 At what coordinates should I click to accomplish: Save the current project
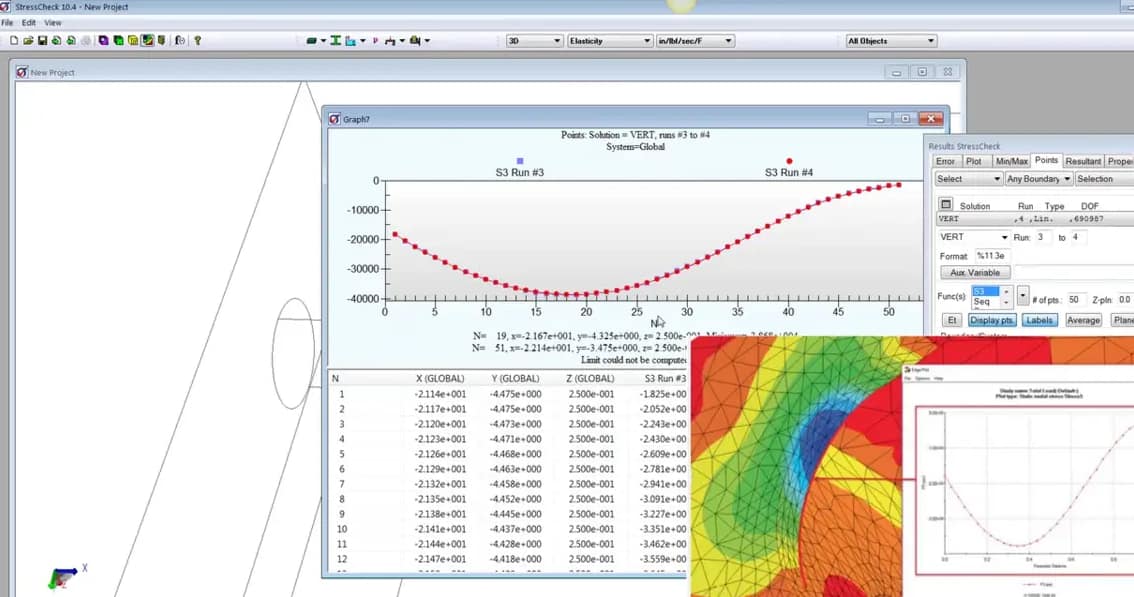[x=43, y=40]
